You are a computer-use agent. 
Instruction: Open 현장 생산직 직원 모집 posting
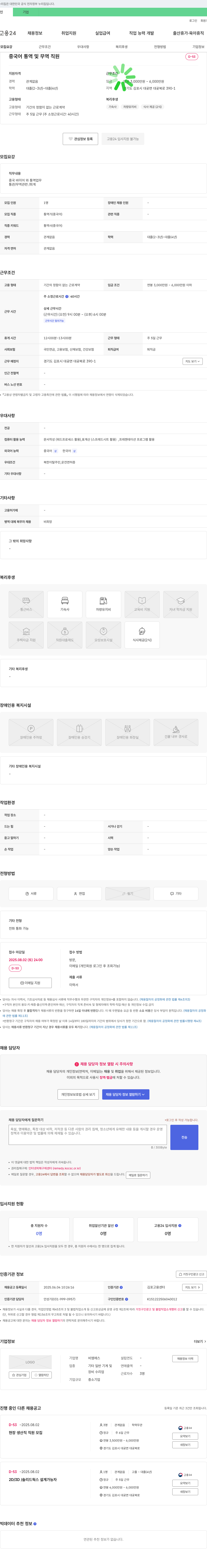(26, 1433)
